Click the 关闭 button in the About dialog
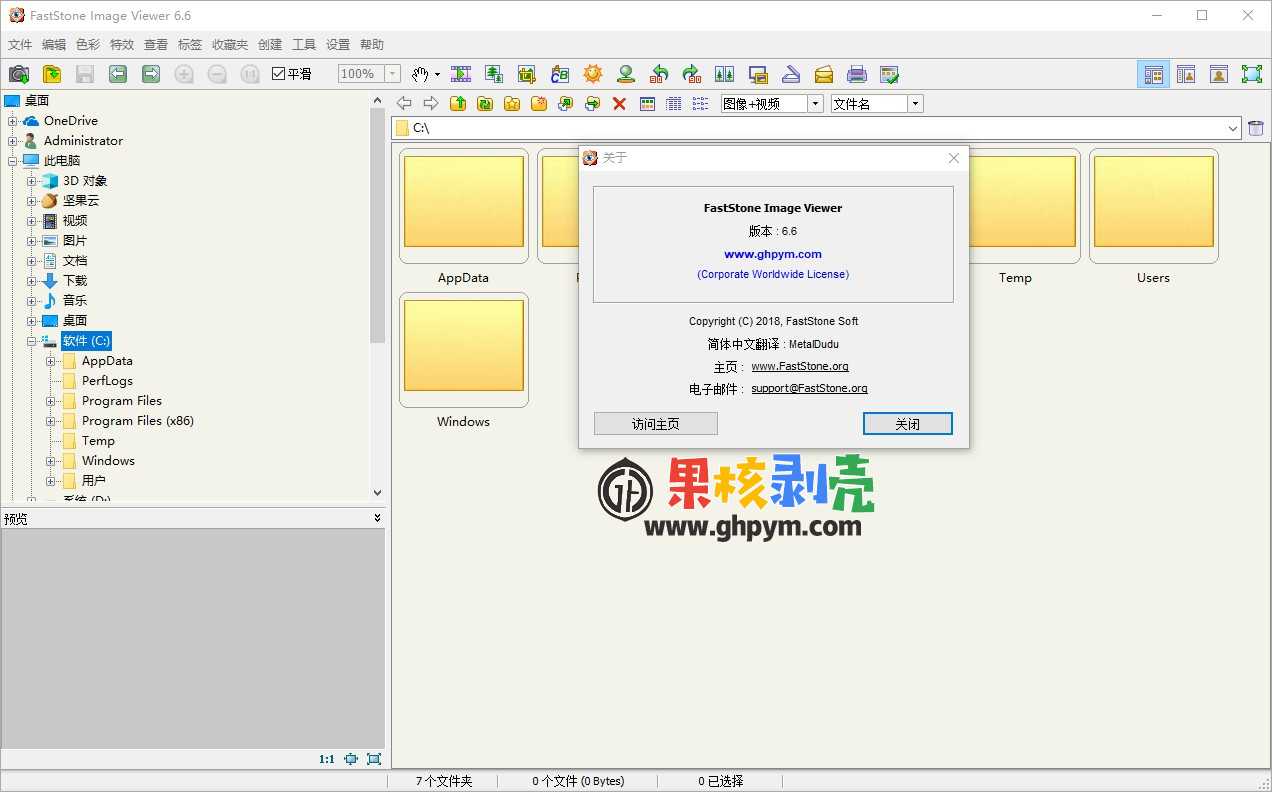Screen dimensions: 1272x792 [908, 424]
